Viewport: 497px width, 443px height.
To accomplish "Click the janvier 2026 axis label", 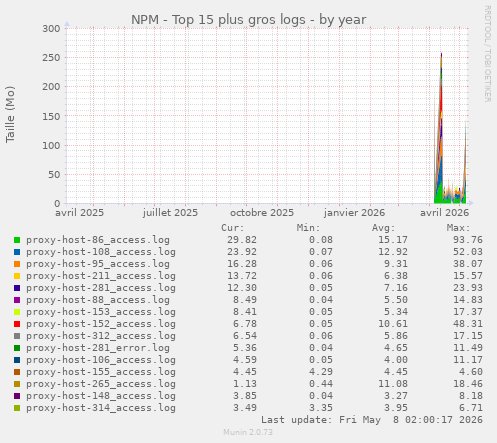I will pyautogui.click(x=354, y=213).
